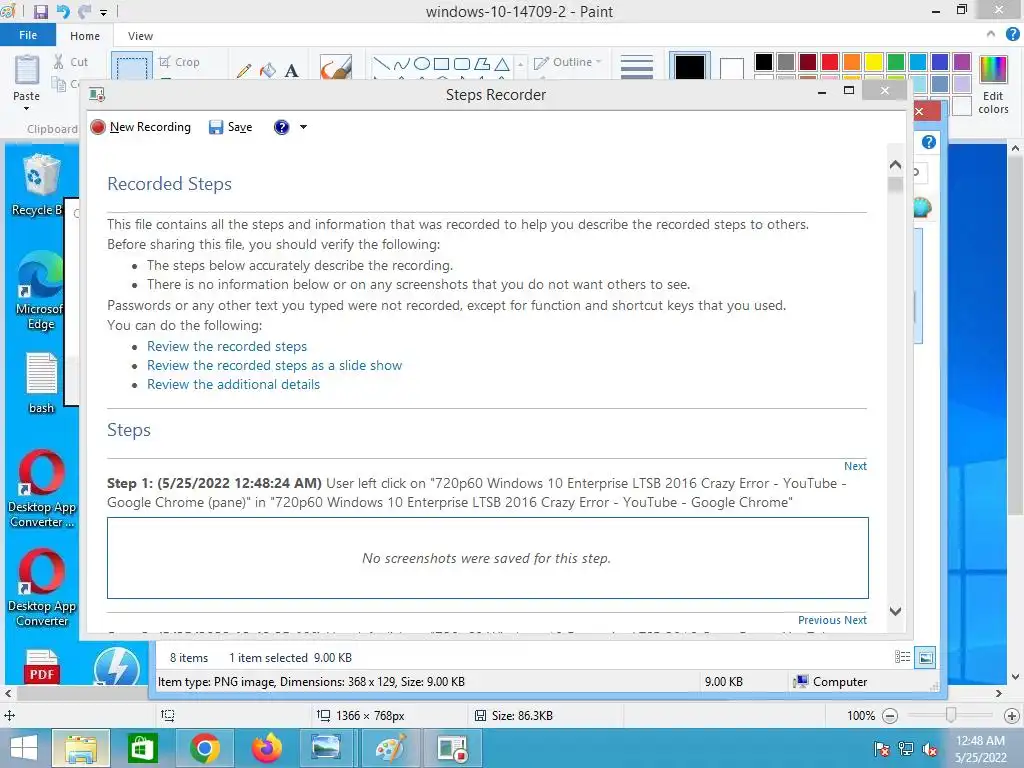
Task: Select the Brushes tool in Paint
Action: click(336, 67)
